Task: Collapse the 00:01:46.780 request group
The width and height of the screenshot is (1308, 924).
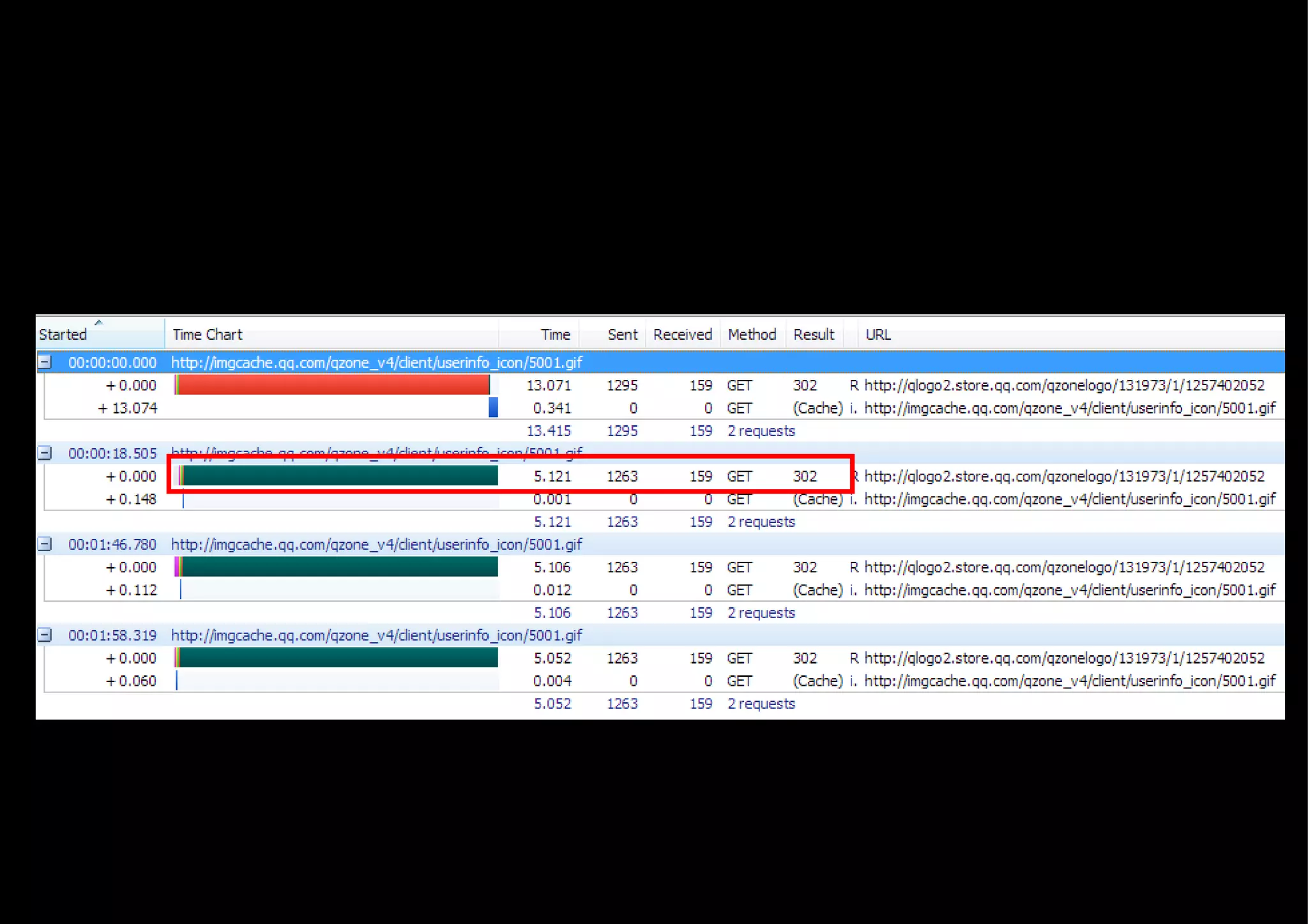Action: click(45, 544)
